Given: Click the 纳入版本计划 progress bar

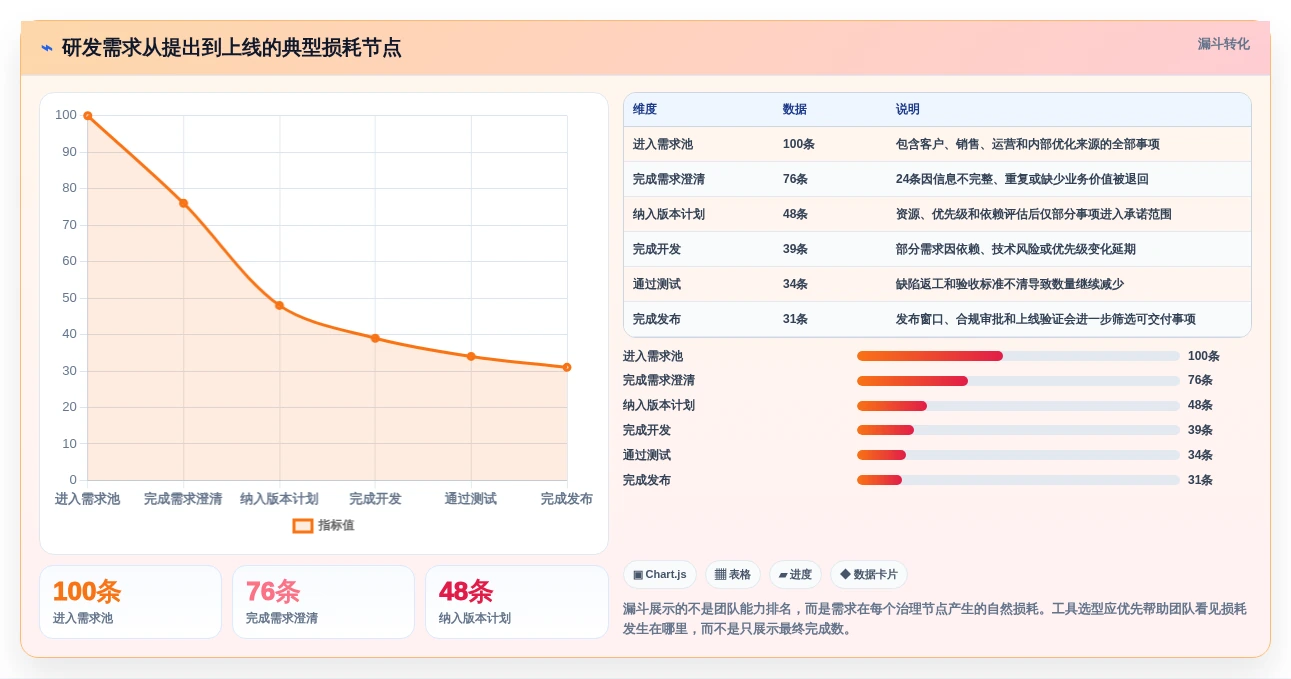Looking at the screenshot, I should click(1018, 406).
